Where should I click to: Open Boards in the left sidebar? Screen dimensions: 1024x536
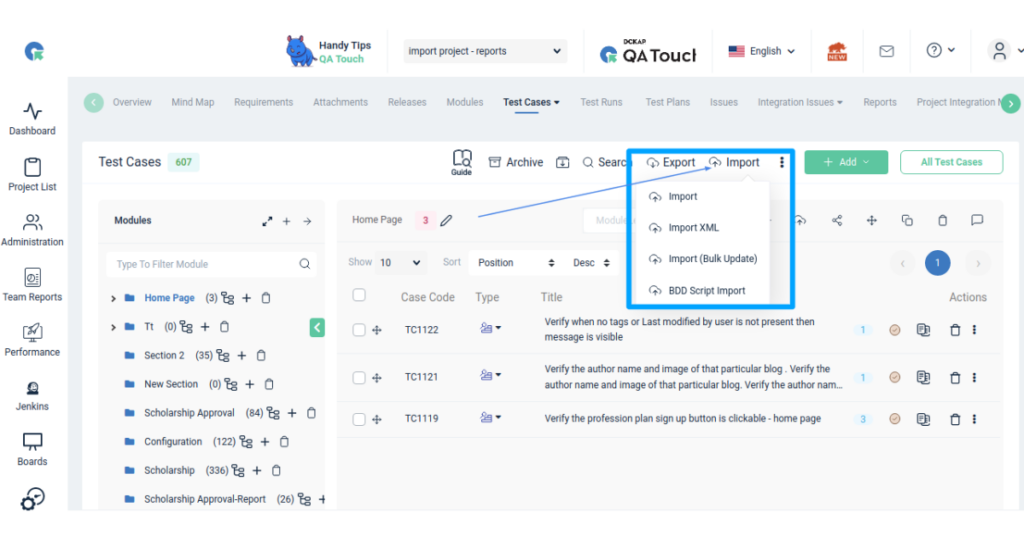point(32,450)
